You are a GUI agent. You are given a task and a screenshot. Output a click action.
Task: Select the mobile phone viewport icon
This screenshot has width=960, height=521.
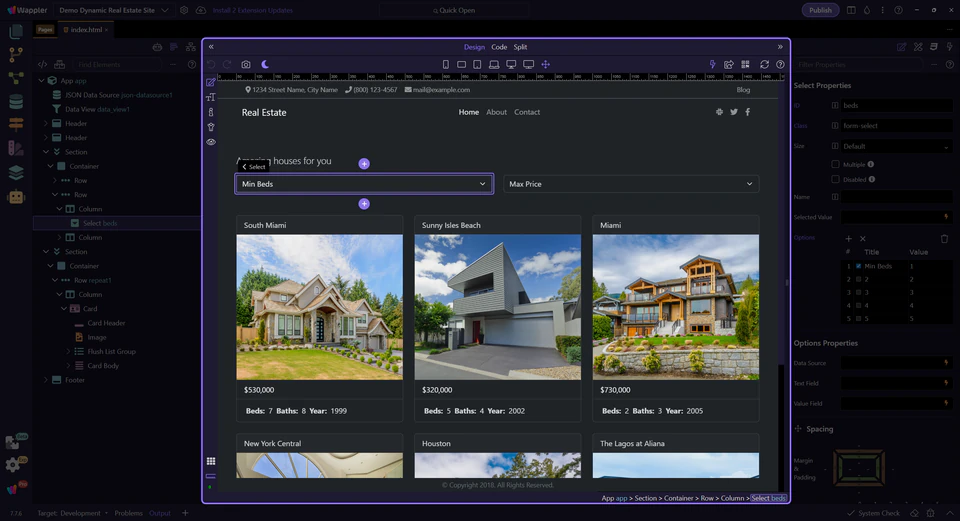446,64
